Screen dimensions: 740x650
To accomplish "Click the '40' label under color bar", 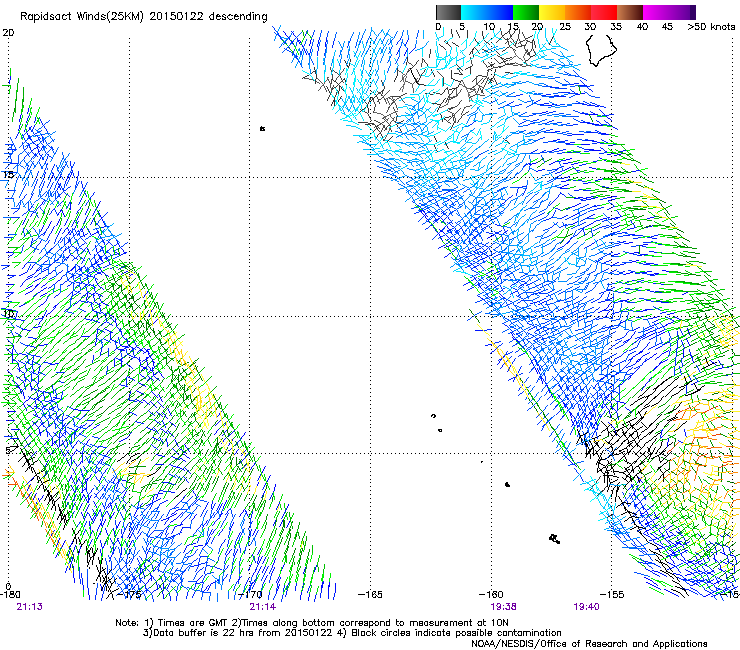I will tap(642, 26).
